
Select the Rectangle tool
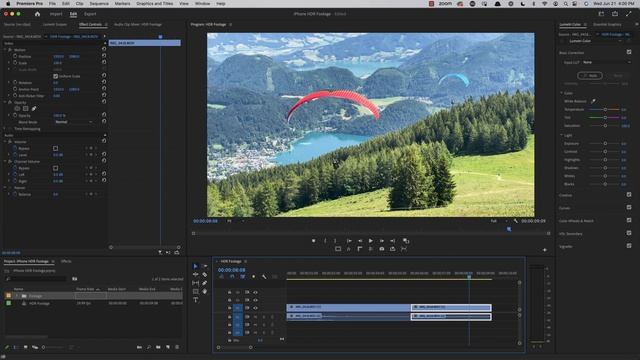(196, 292)
